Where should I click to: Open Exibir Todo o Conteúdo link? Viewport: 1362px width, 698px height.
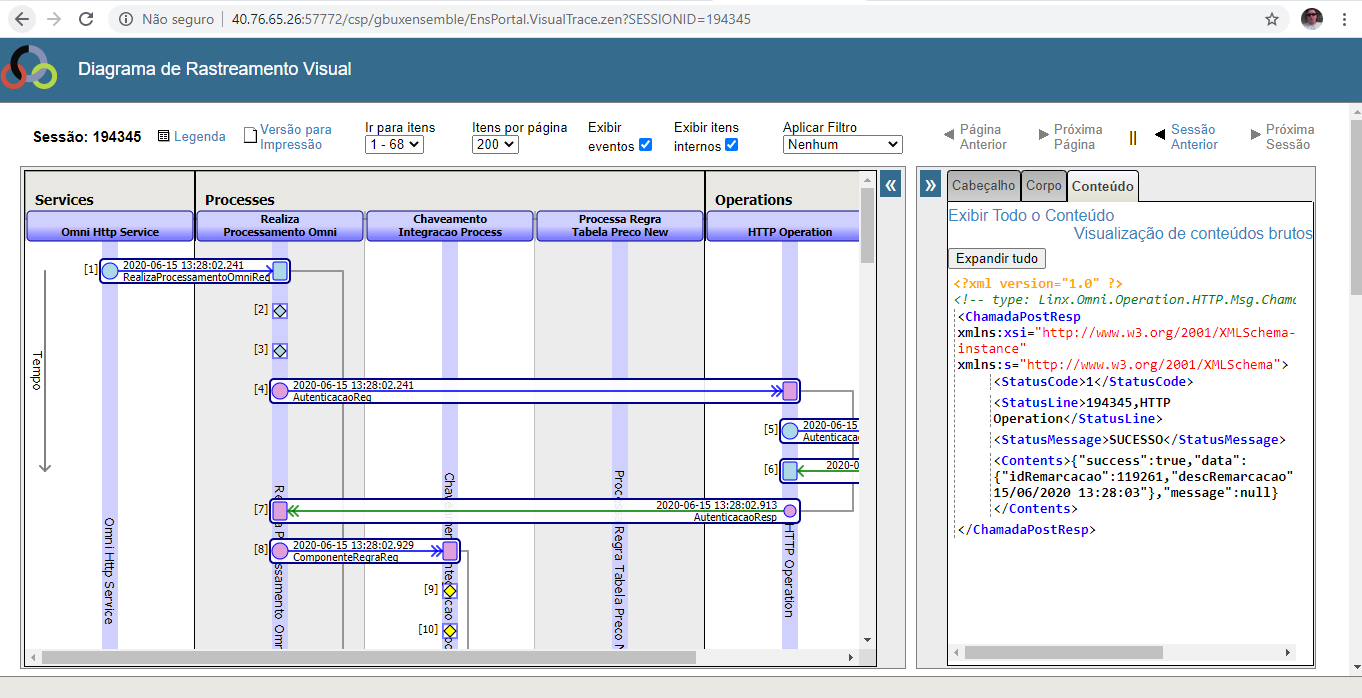tap(1030, 215)
